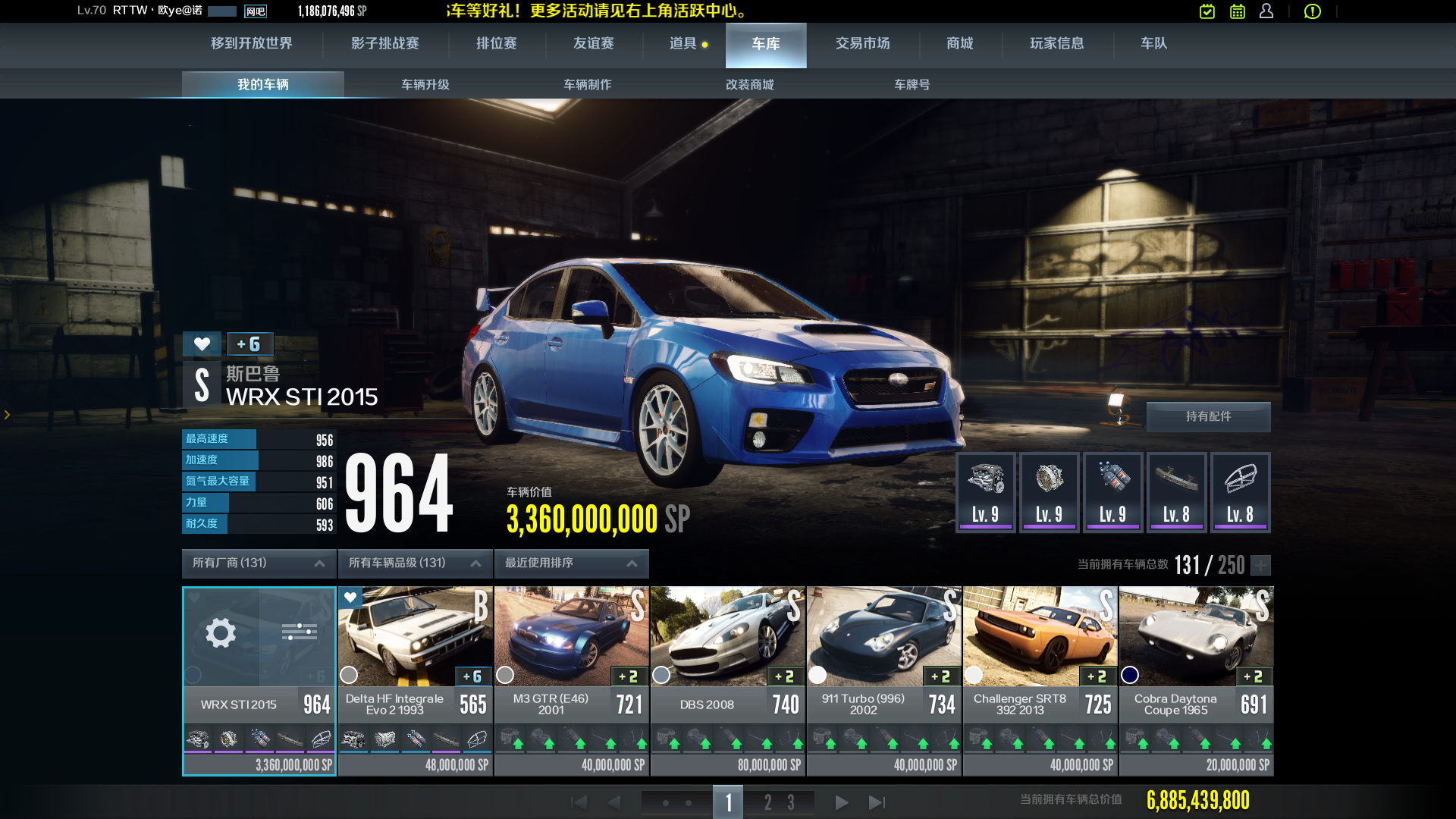Open the 道具 menu item
Screen dimensions: 1456x819
(683, 44)
